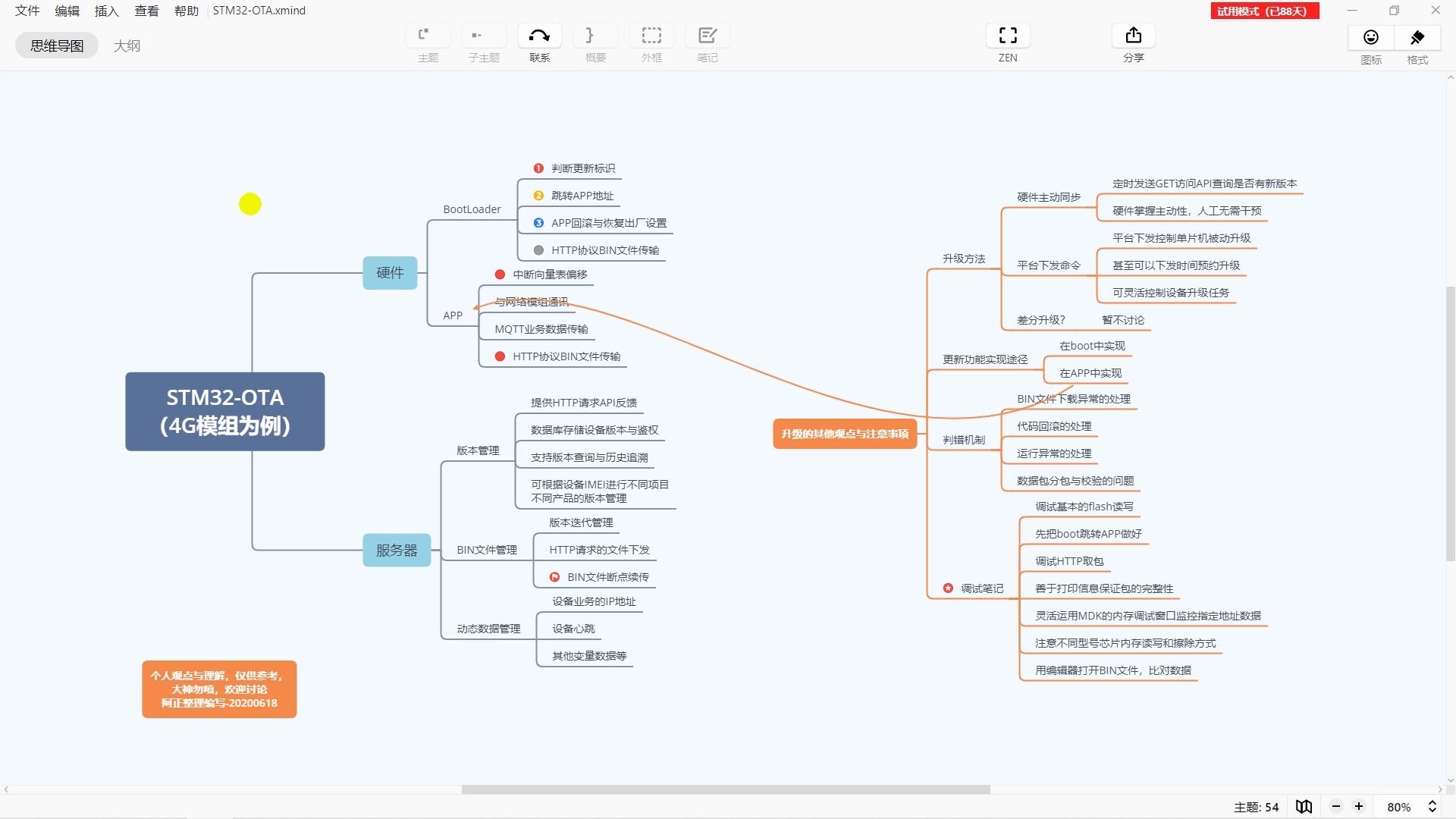Click the 概要 (Summary) toolbar icon
This screenshot has height=819, width=1456.
[595, 36]
